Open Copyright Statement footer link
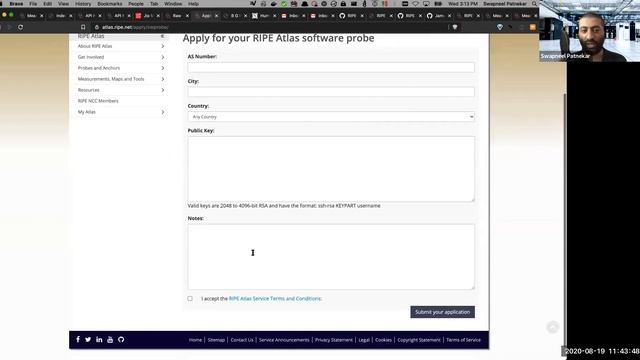 tap(419, 340)
